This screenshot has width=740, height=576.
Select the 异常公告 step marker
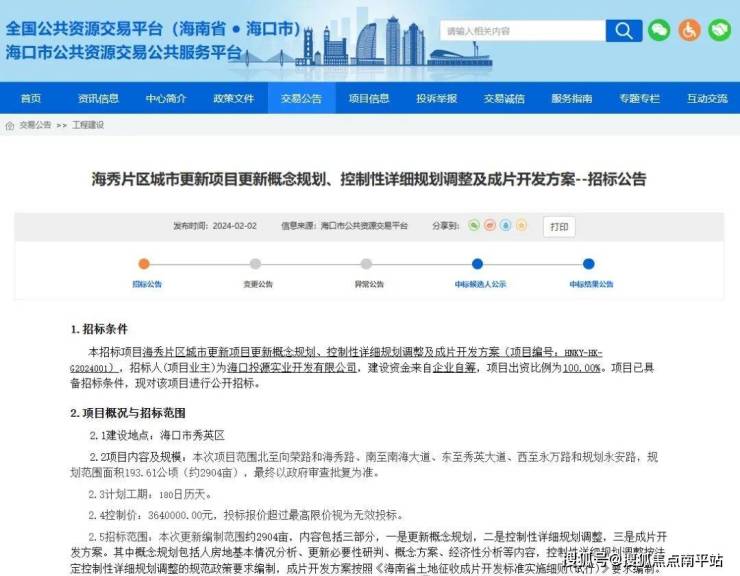tap(366, 264)
